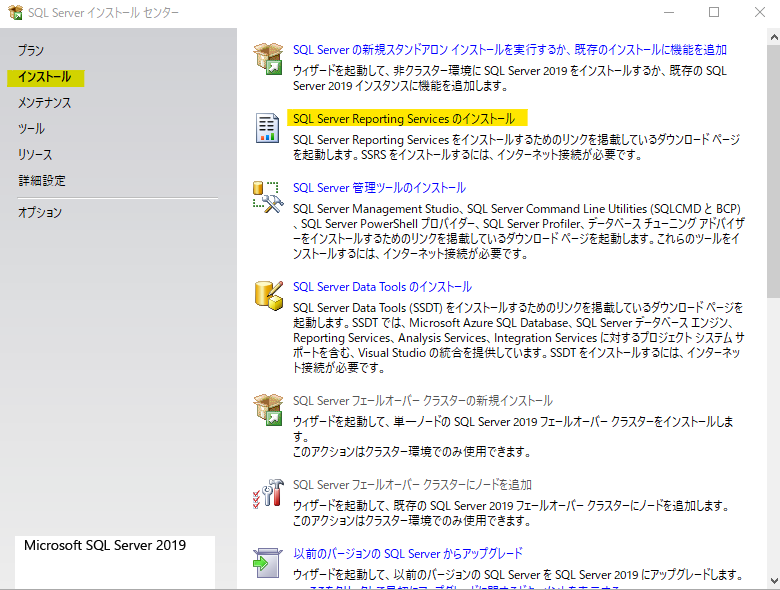780x590 pixels.
Task: Go to リソース section
Action: 35,155
